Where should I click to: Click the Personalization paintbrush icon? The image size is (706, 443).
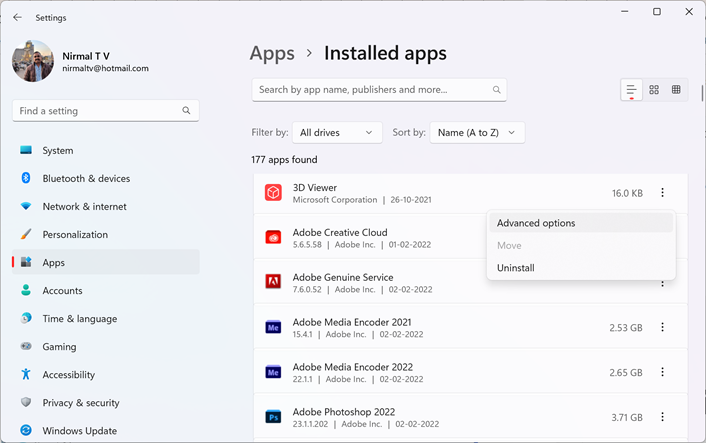[26, 234]
